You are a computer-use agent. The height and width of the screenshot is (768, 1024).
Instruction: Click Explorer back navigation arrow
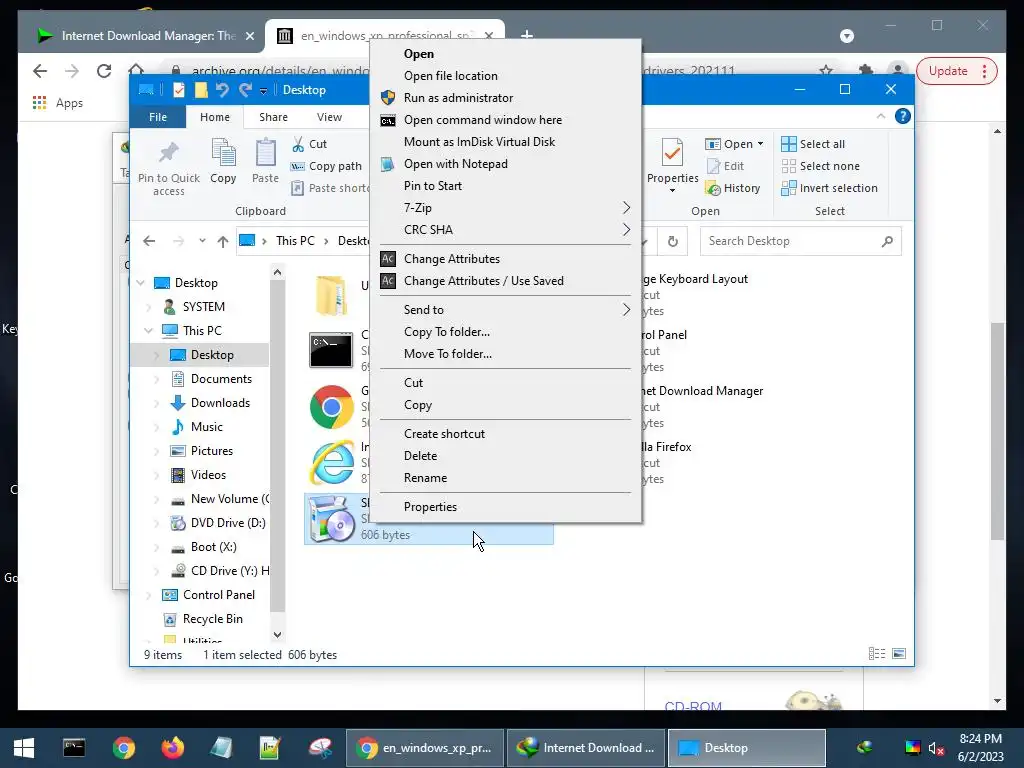tap(149, 241)
